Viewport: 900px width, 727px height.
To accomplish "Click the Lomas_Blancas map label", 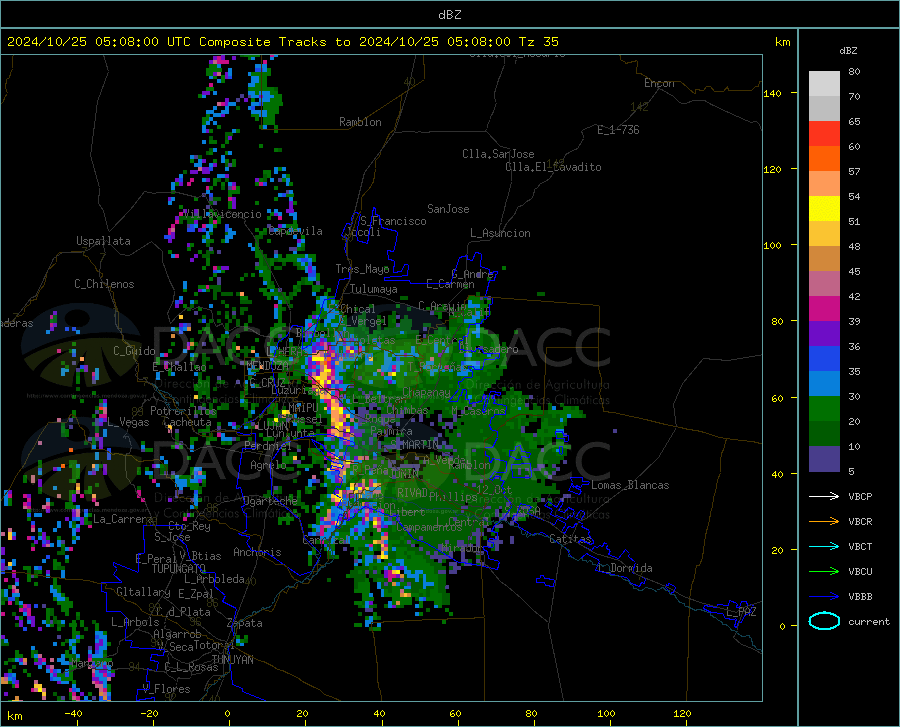I will pyautogui.click(x=630, y=485).
